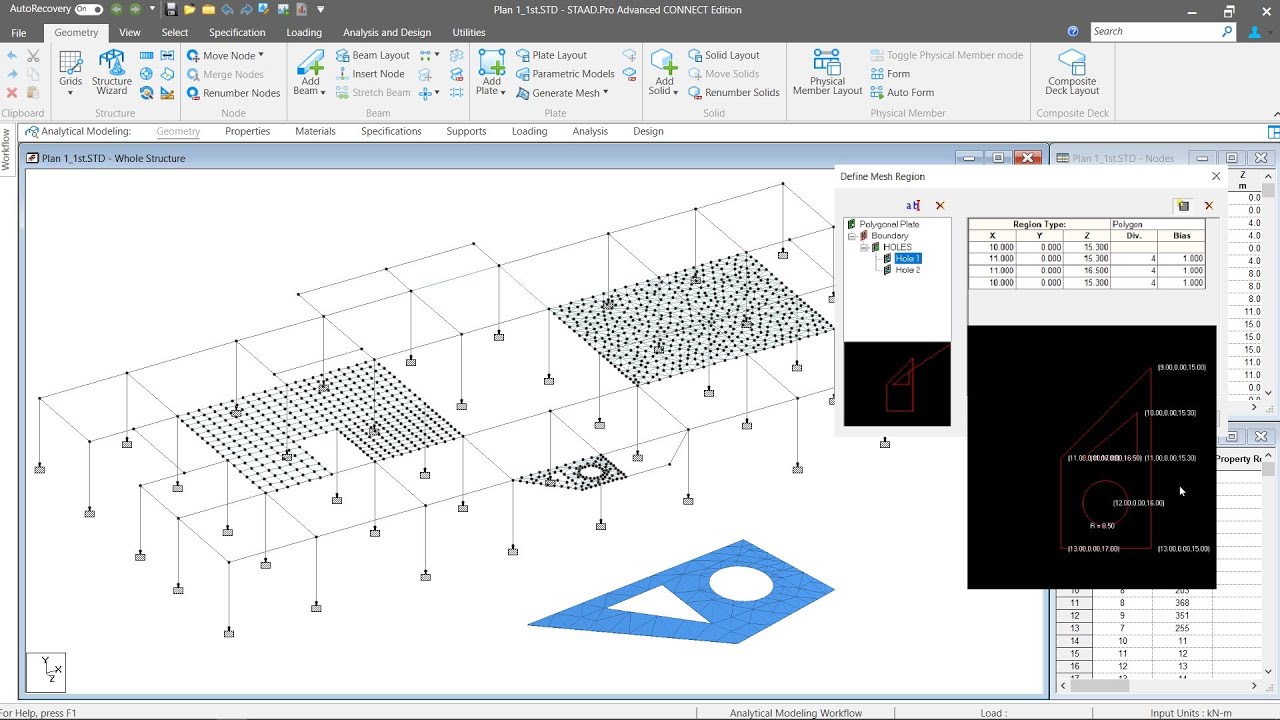Click the Form physical member command
The height and width of the screenshot is (720, 1280).
tap(890, 74)
